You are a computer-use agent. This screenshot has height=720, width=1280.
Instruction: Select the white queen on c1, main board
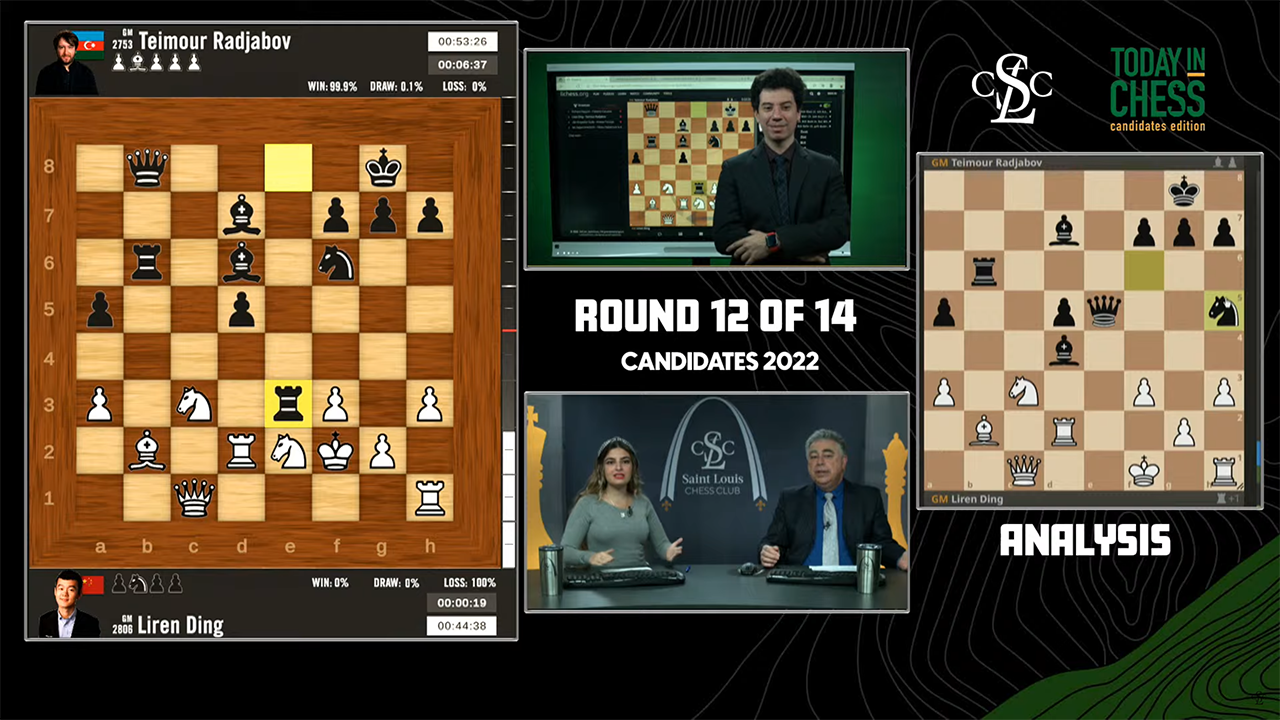click(194, 497)
